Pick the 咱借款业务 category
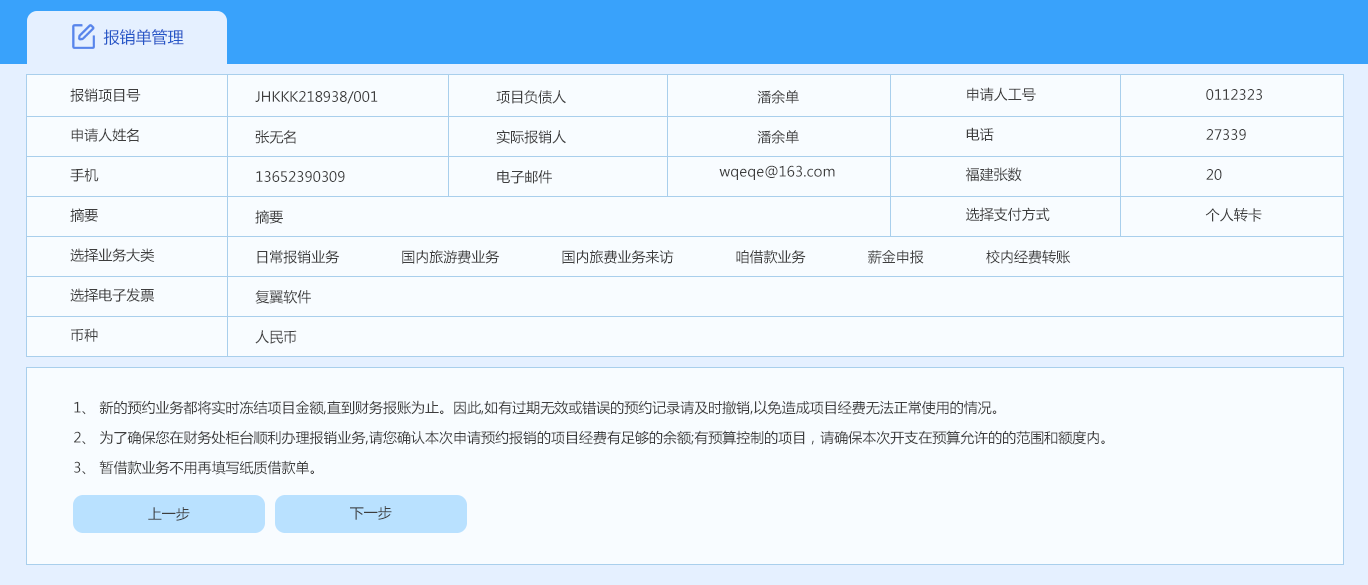Screen dimensions: 1368x585 [770, 257]
